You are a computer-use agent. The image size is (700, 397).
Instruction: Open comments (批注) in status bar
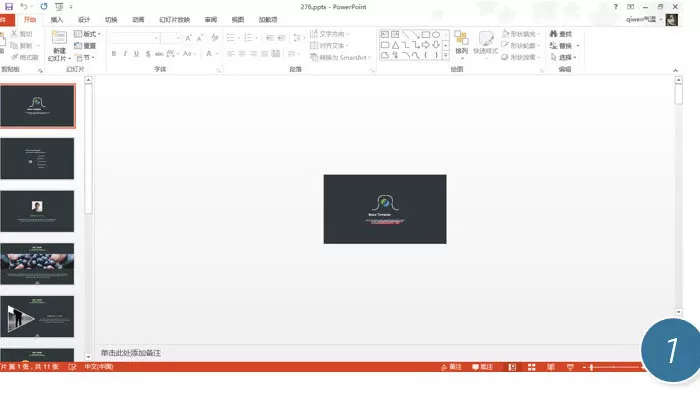point(483,367)
